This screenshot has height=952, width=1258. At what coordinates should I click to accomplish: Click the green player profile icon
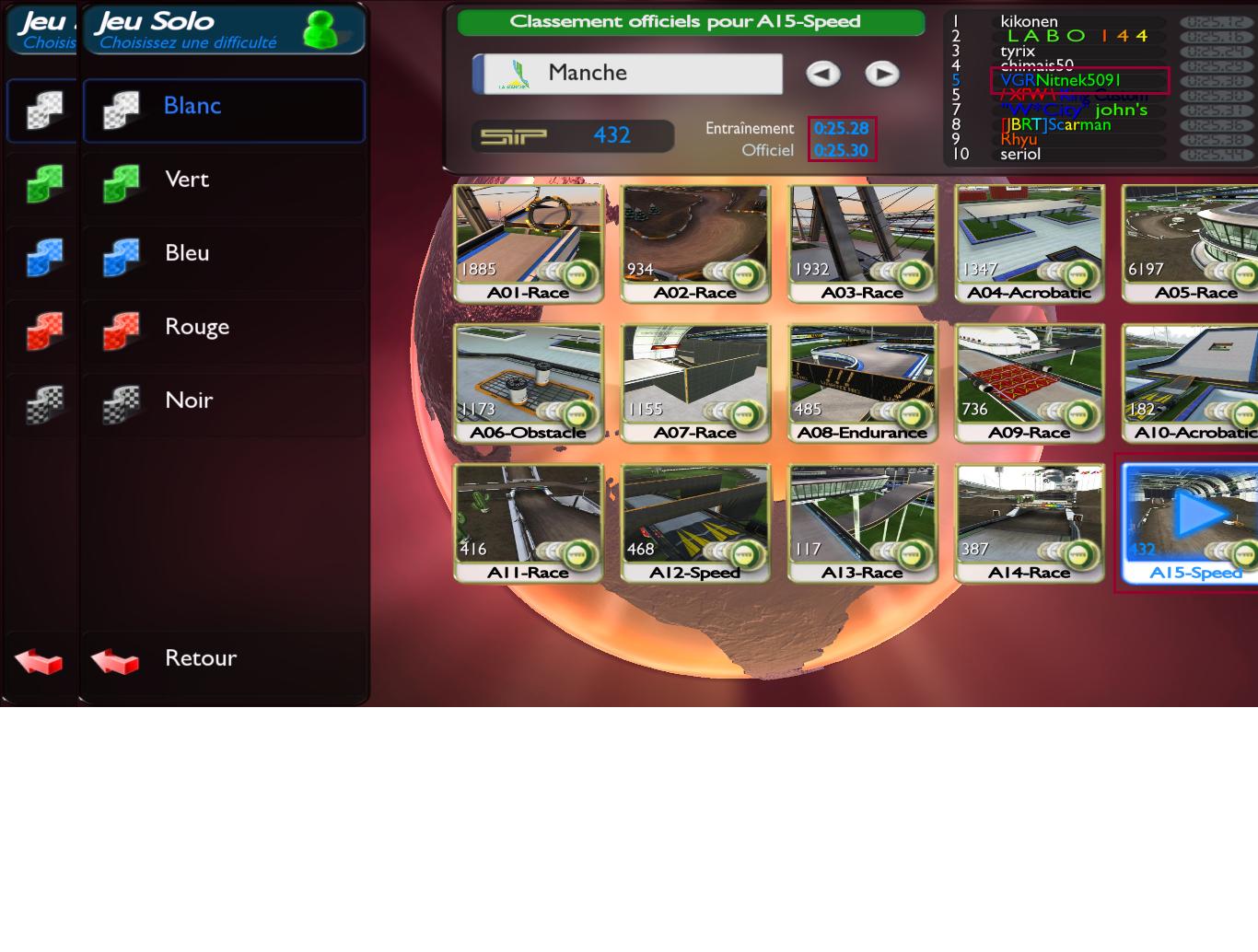pyautogui.click(x=320, y=29)
